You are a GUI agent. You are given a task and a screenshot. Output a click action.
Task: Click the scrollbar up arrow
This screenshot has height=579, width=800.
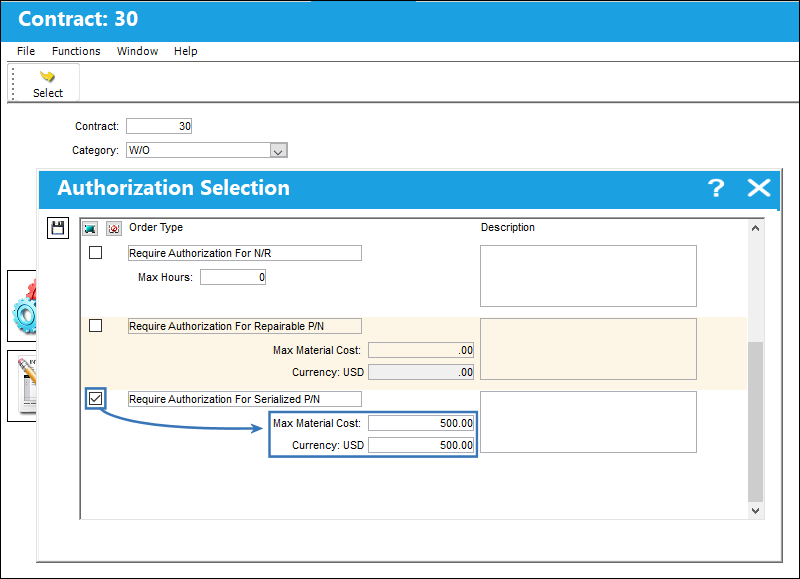pyautogui.click(x=756, y=228)
